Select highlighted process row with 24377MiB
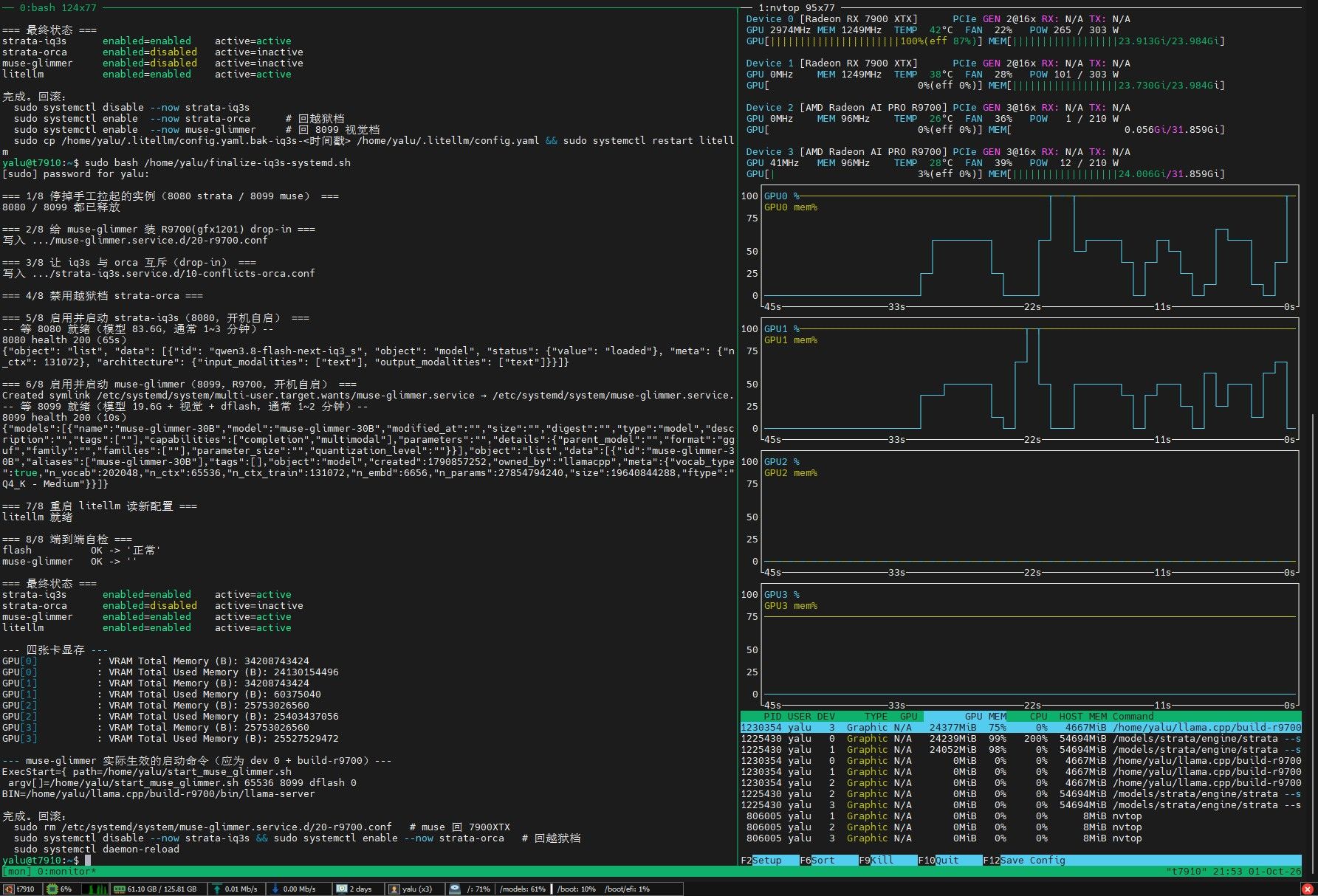The width and height of the screenshot is (1318, 896). (1021, 727)
